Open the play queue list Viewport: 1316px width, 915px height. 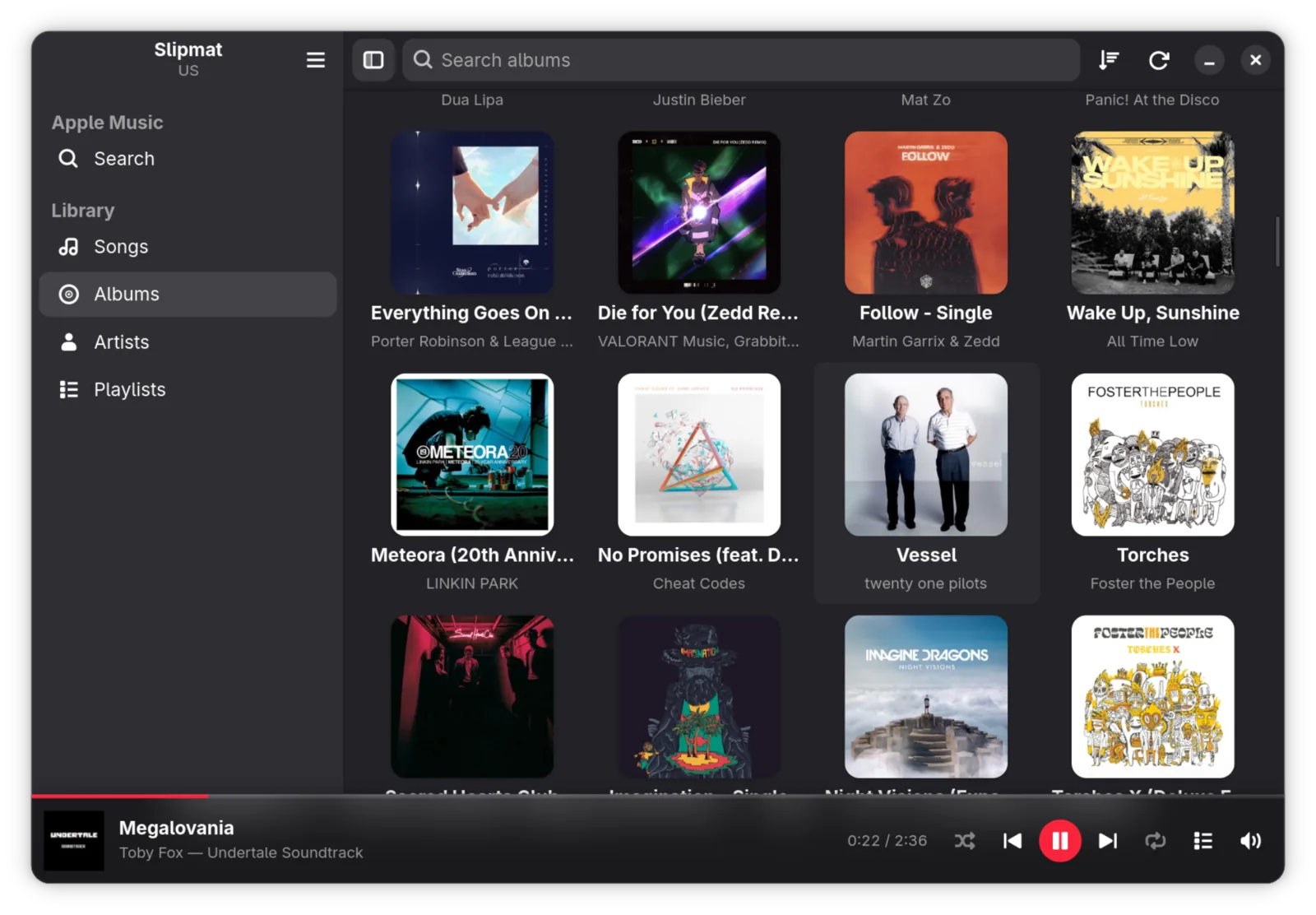coord(1203,841)
